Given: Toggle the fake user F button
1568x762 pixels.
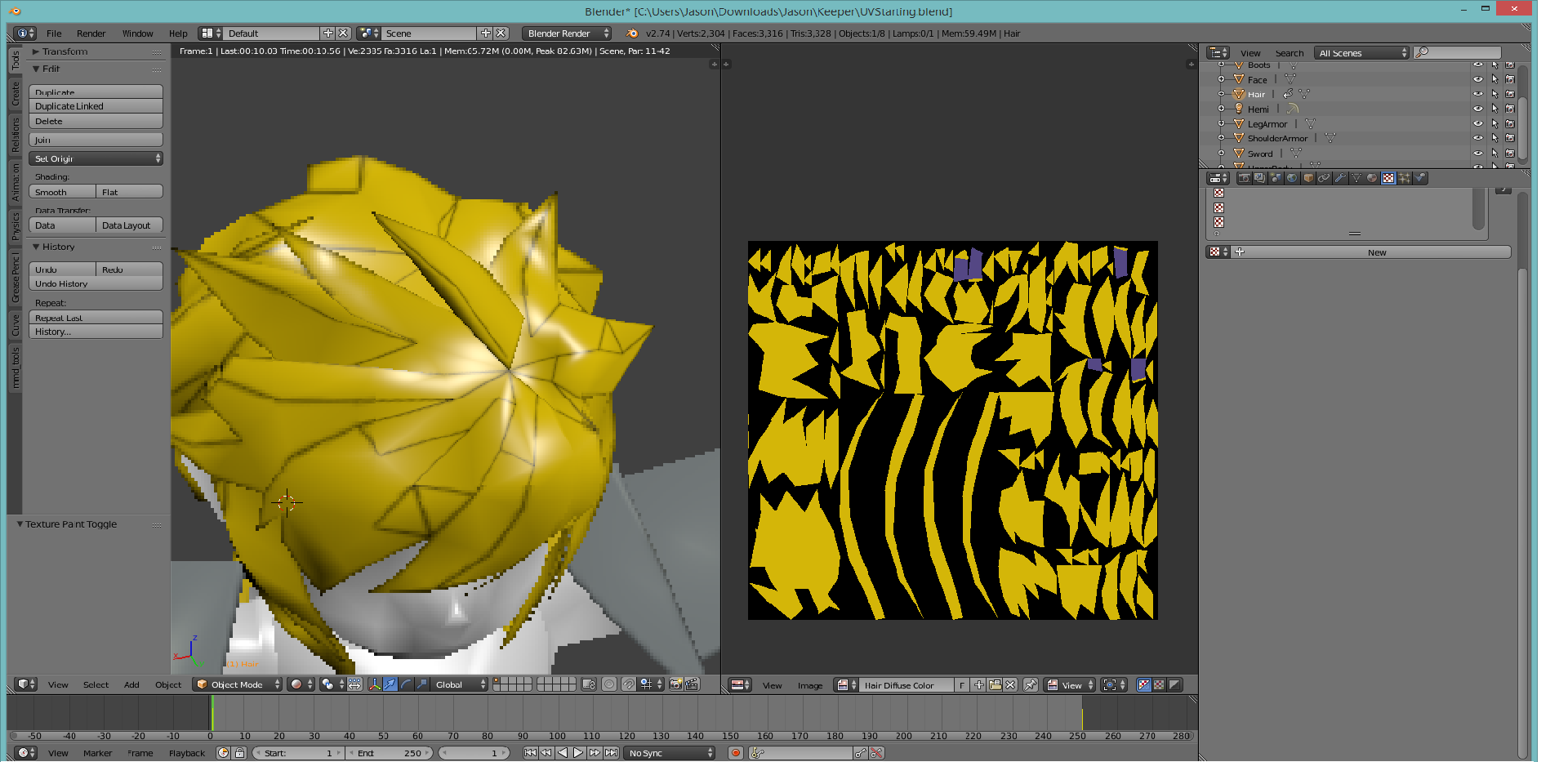Looking at the screenshot, I should (962, 685).
